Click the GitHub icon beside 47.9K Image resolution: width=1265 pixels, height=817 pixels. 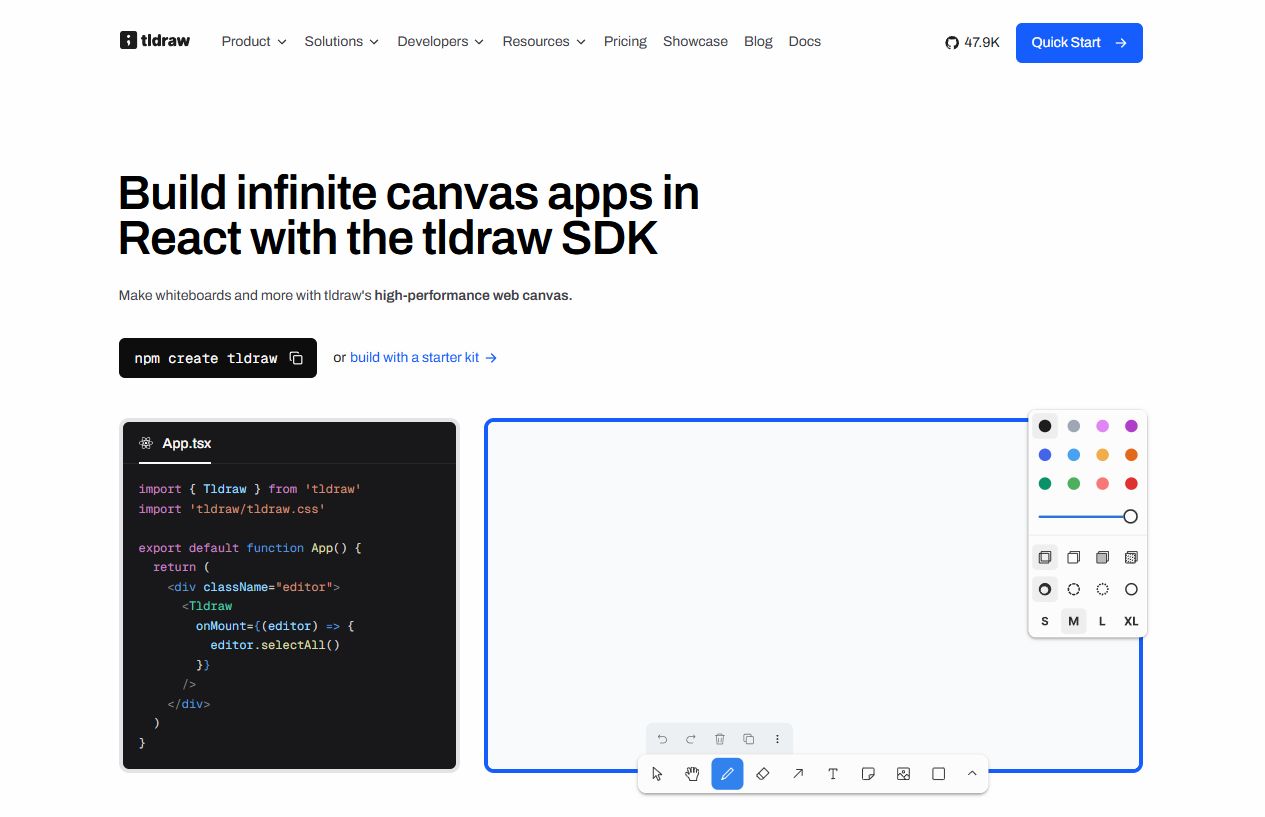click(x=952, y=43)
